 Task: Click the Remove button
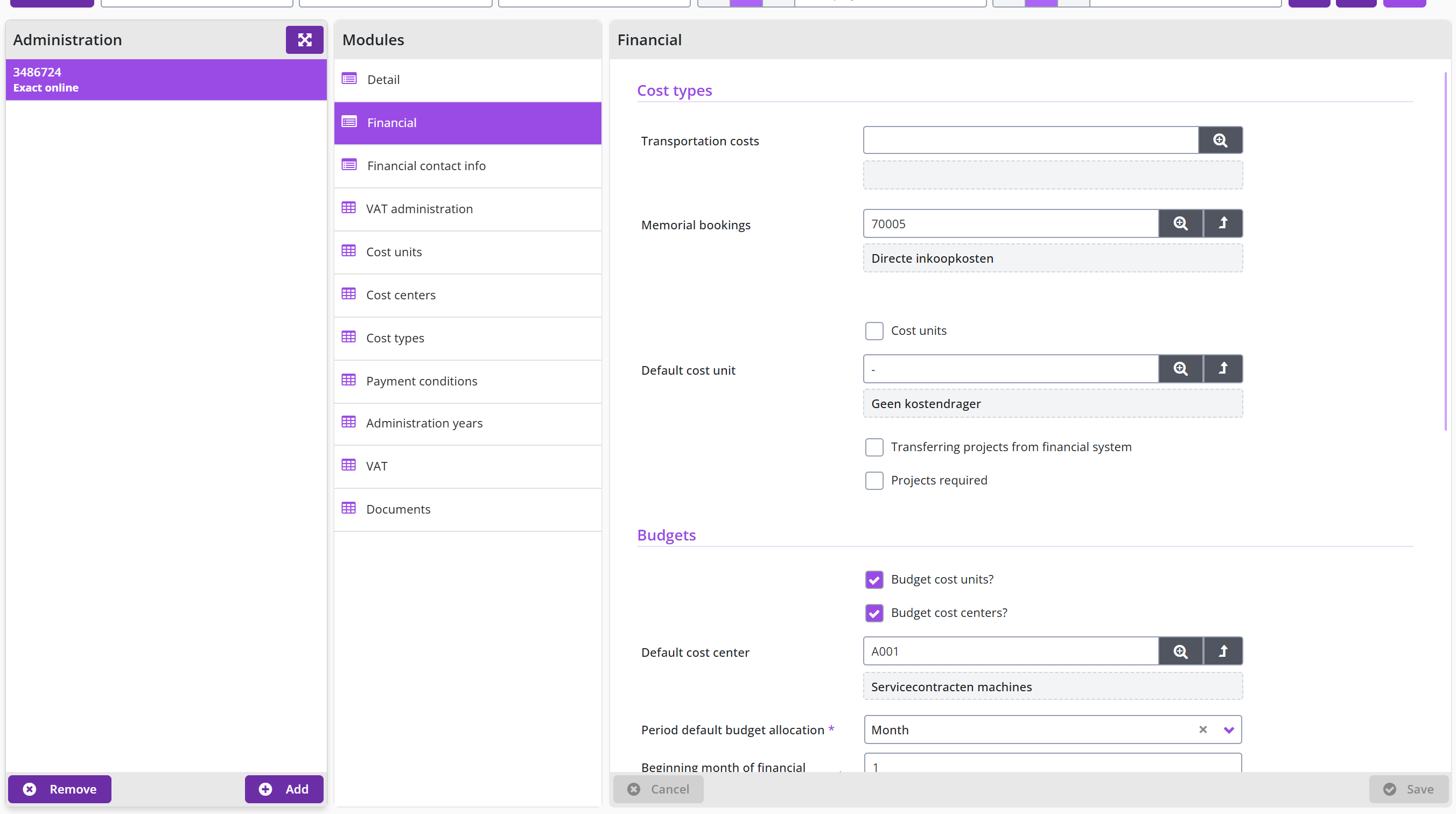(x=59, y=789)
